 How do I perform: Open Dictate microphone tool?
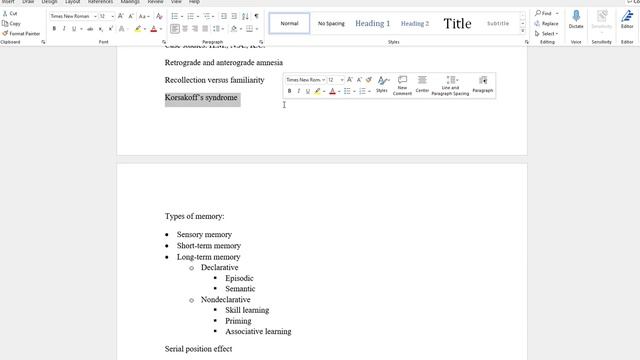576,20
